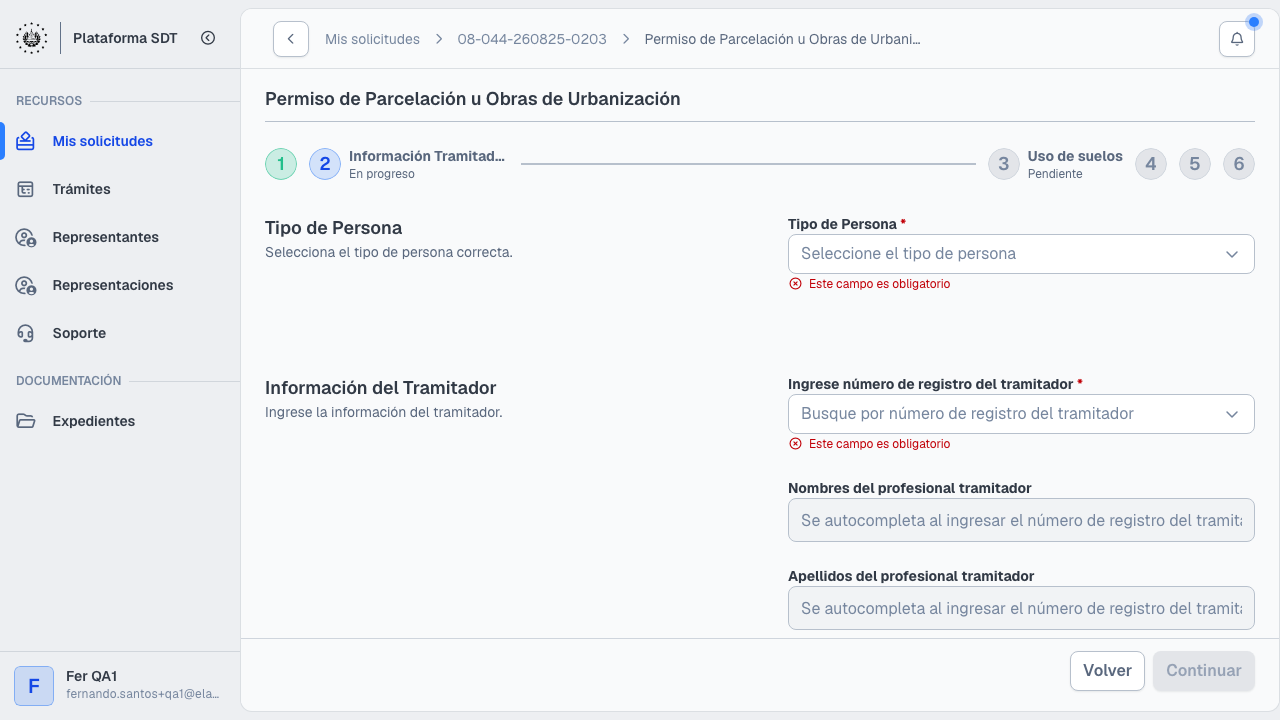
Task: Click the fernando.santos email text
Action: click(x=142, y=694)
